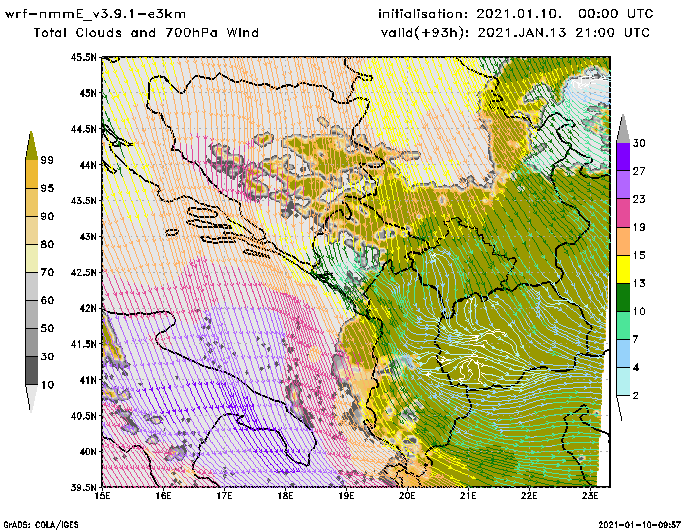Click the '45.5N' latitude axis label
Image resolution: width=700 pixels, height=530 pixels.
(83, 57)
